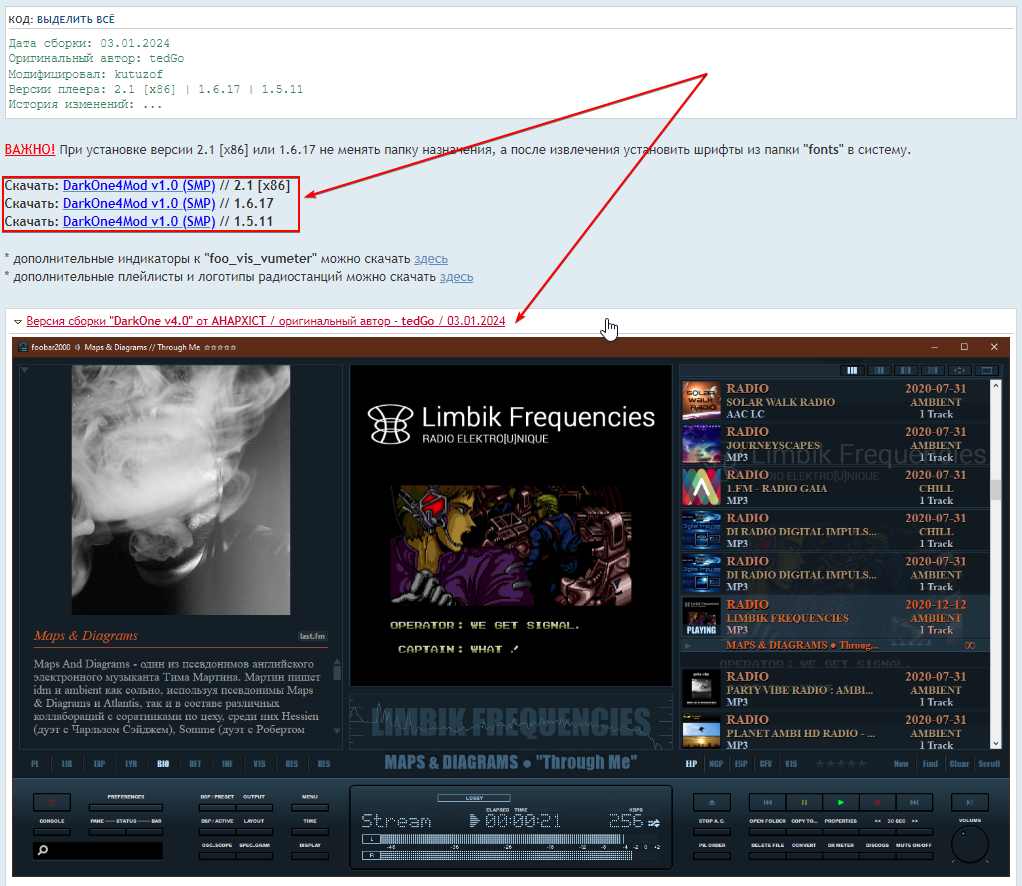Click the magnifier search icon

43,849
